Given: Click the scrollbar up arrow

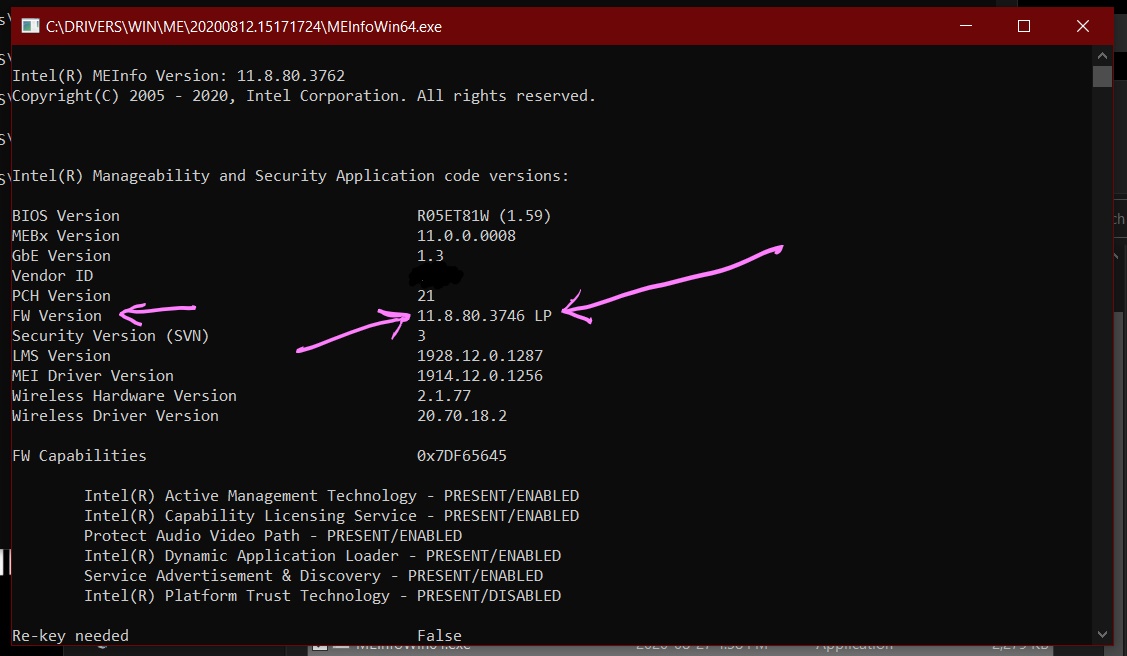Looking at the screenshot, I should pyautogui.click(x=1103, y=55).
